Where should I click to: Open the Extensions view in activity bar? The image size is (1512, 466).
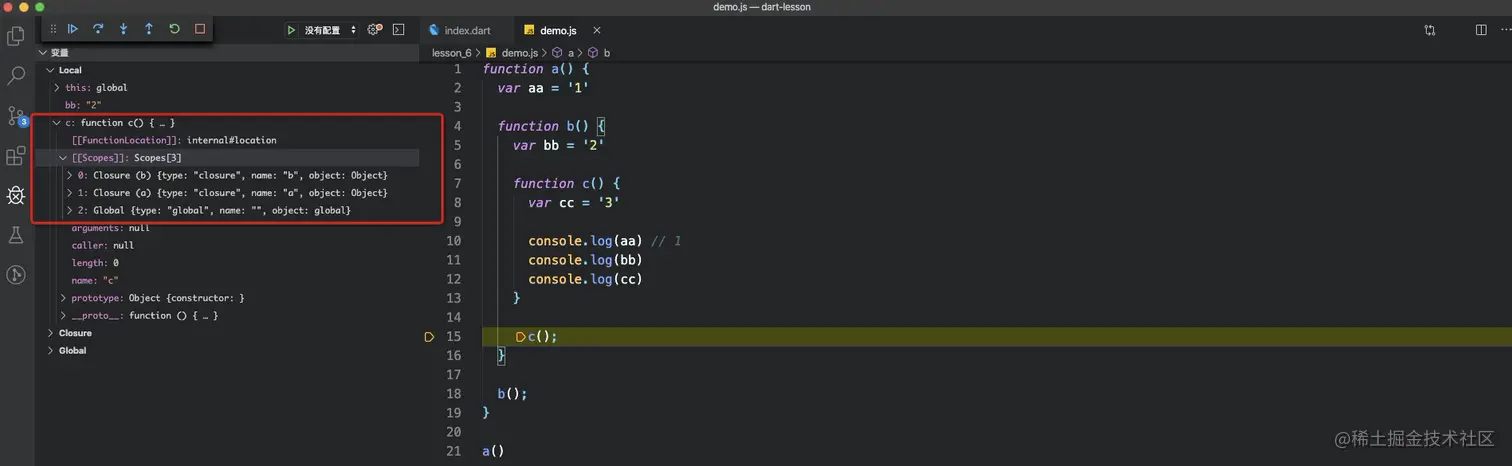(16, 155)
